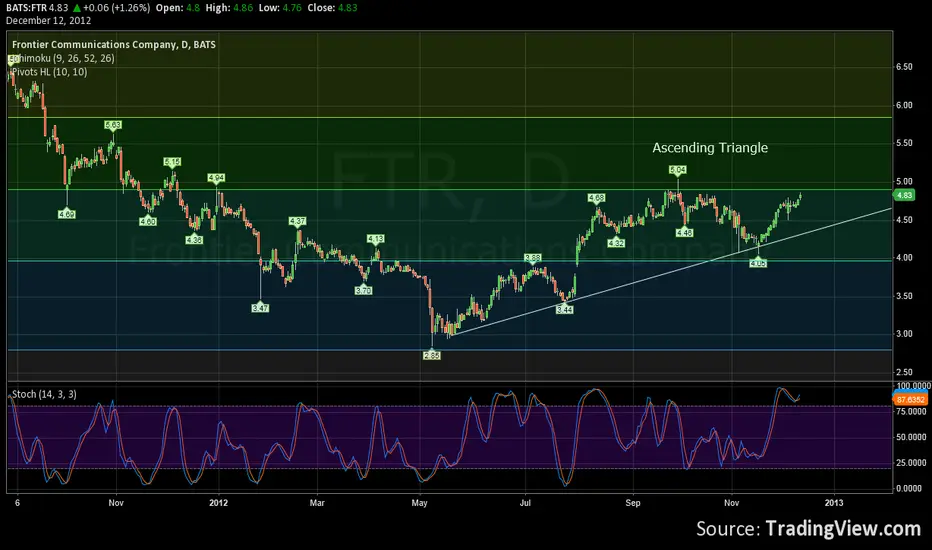932x550 pixels.
Task: Click the 4.48 pivot low label
Action: [684, 232]
